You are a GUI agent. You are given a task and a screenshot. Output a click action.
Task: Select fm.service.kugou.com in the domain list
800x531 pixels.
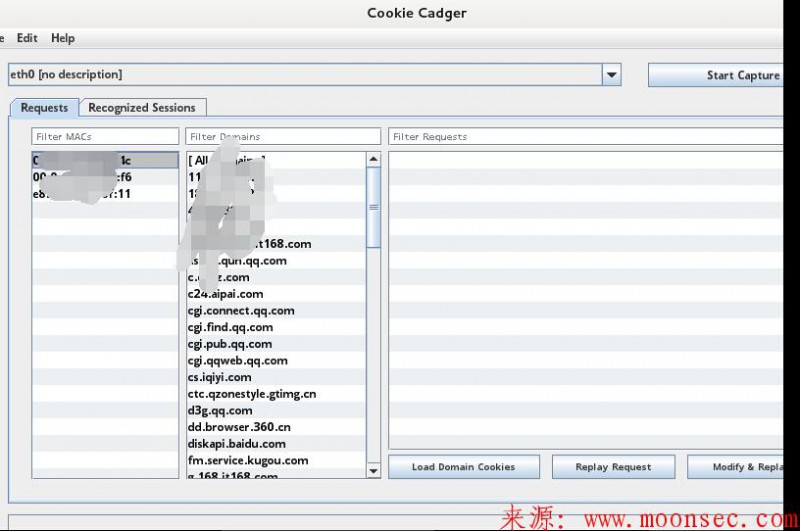(x=276, y=460)
